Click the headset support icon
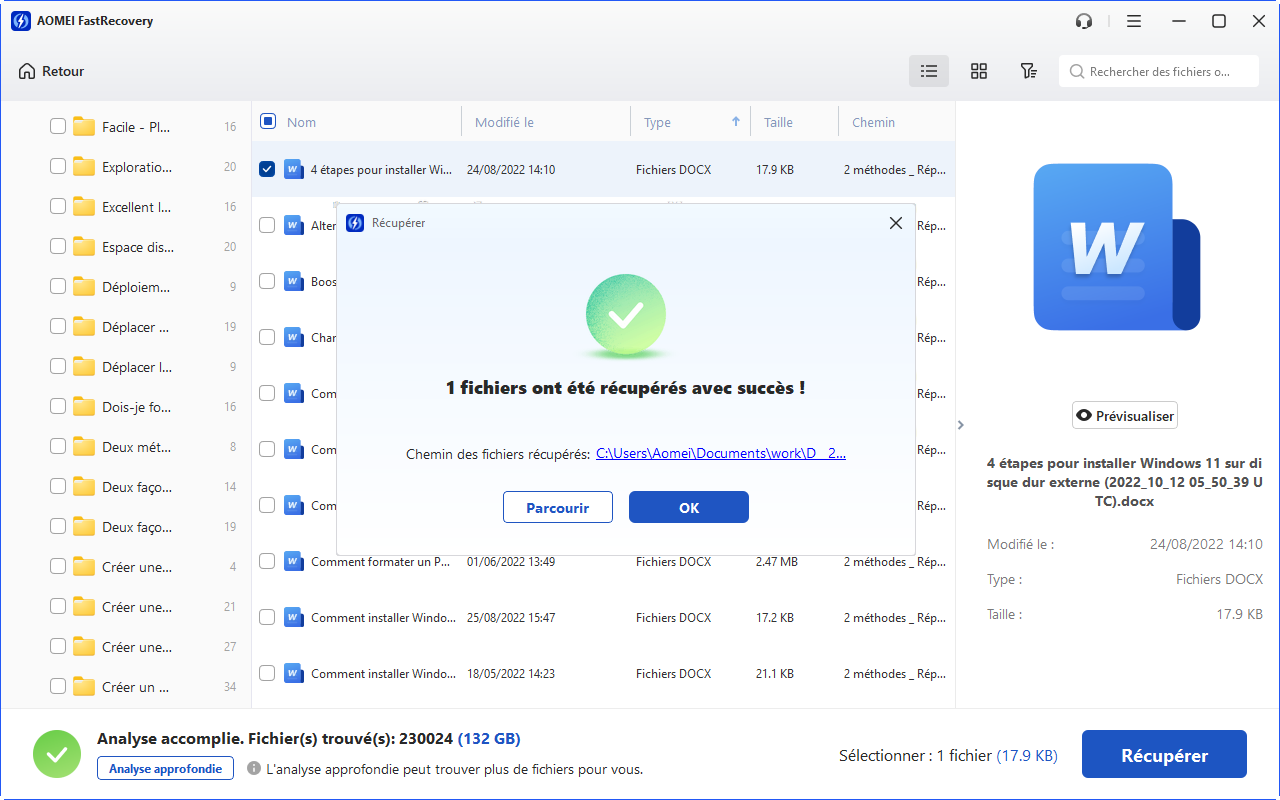 coord(1084,21)
